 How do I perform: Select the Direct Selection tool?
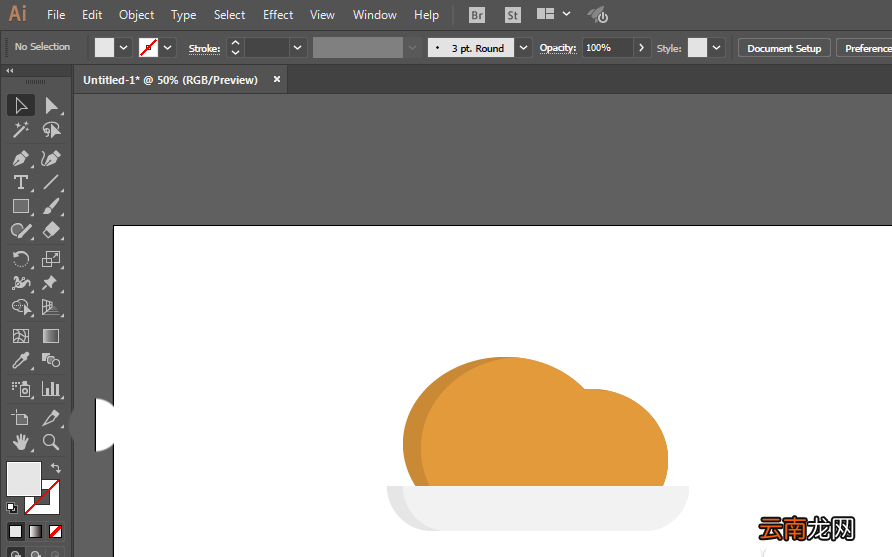click(x=51, y=106)
